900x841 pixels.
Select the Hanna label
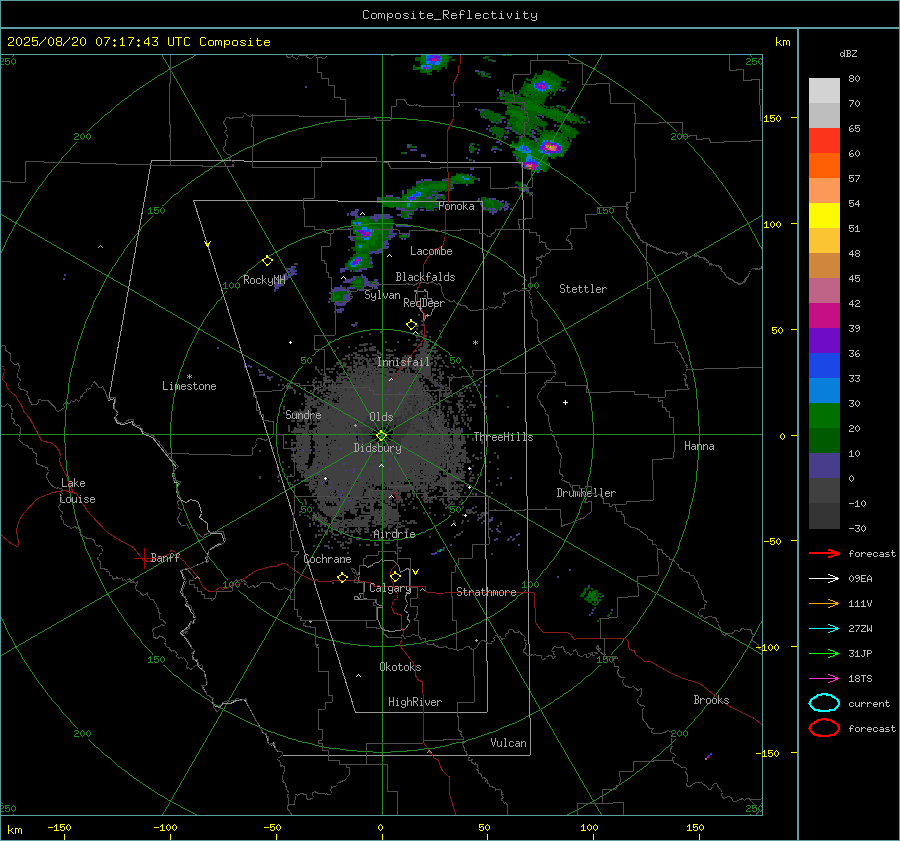pyautogui.click(x=699, y=446)
